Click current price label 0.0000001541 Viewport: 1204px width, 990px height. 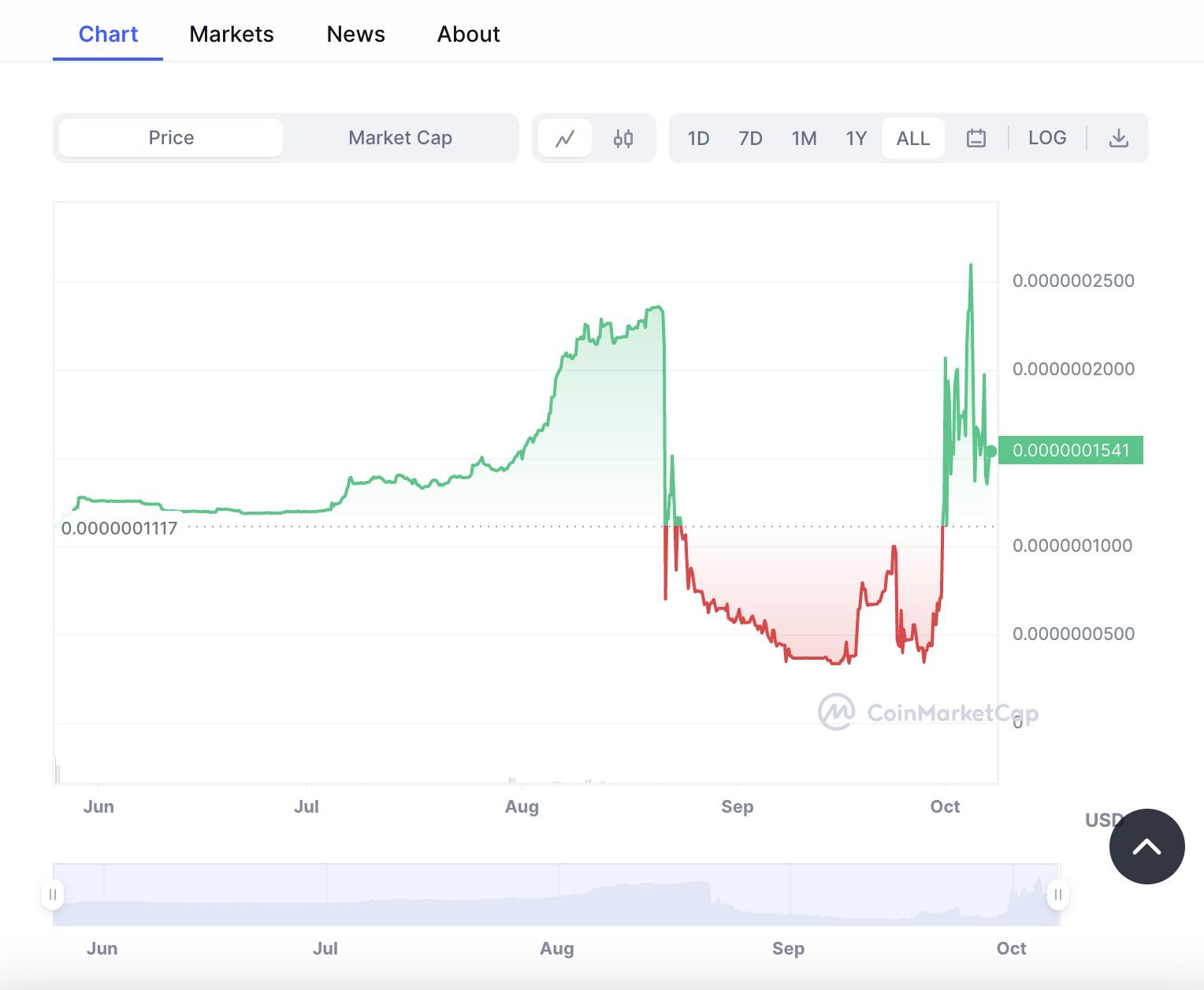point(1071,450)
